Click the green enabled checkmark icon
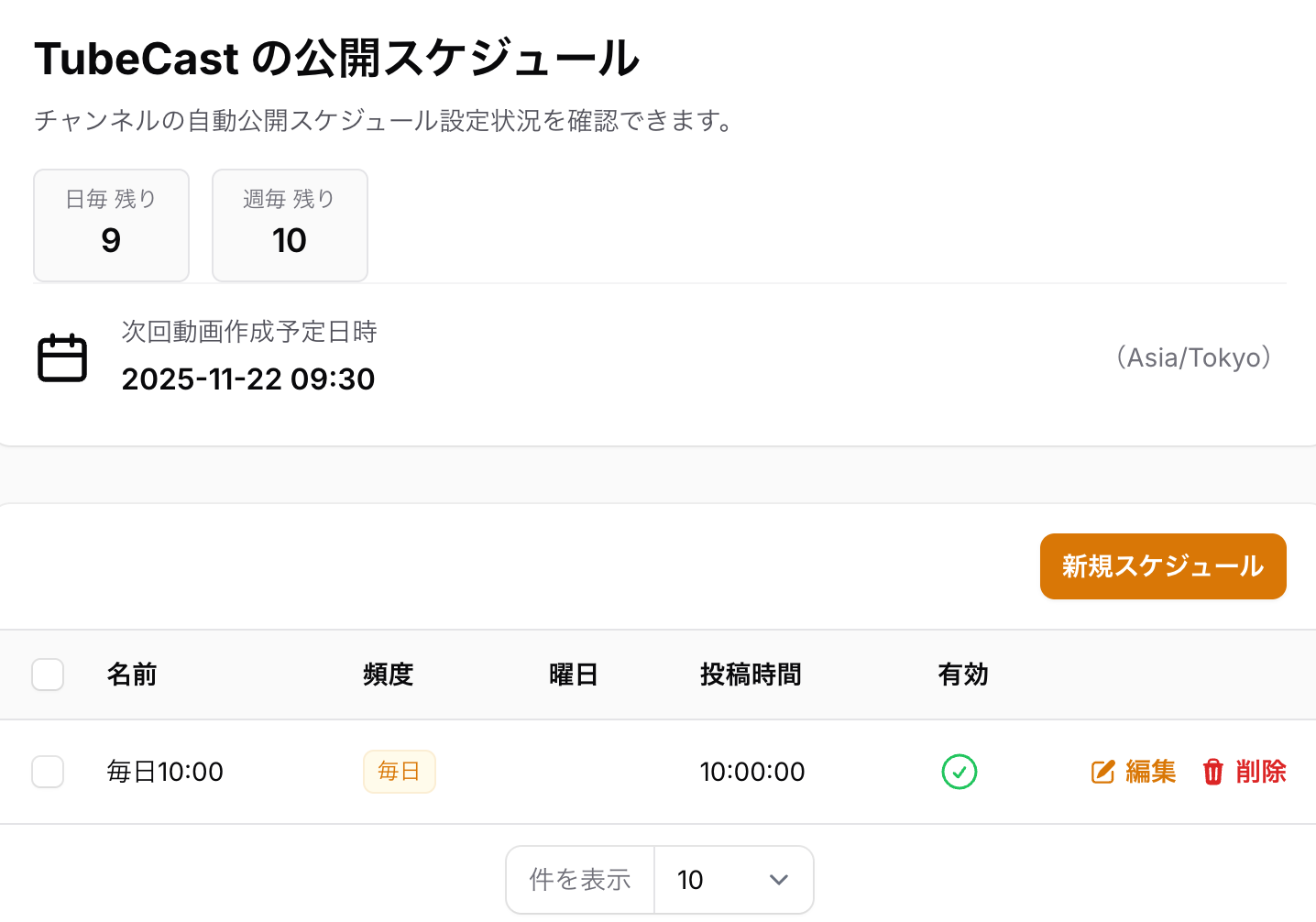Screen dimensions: 1316x922 (960, 772)
